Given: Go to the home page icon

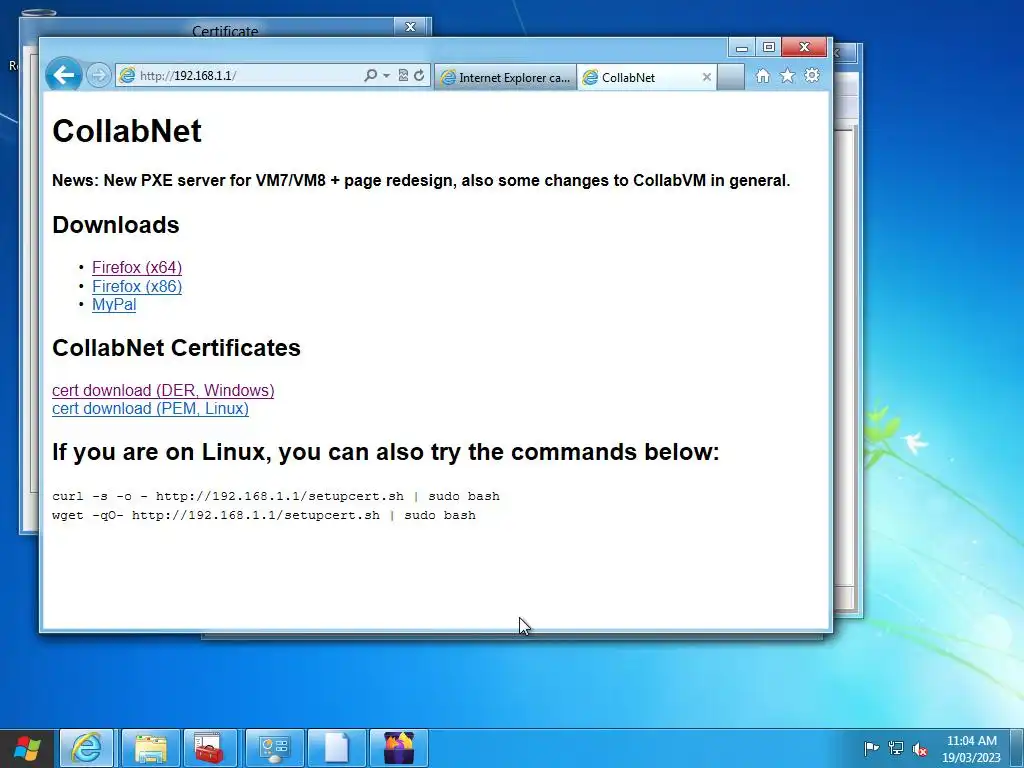Looking at the screenshot, I should (x=763, y=76).
